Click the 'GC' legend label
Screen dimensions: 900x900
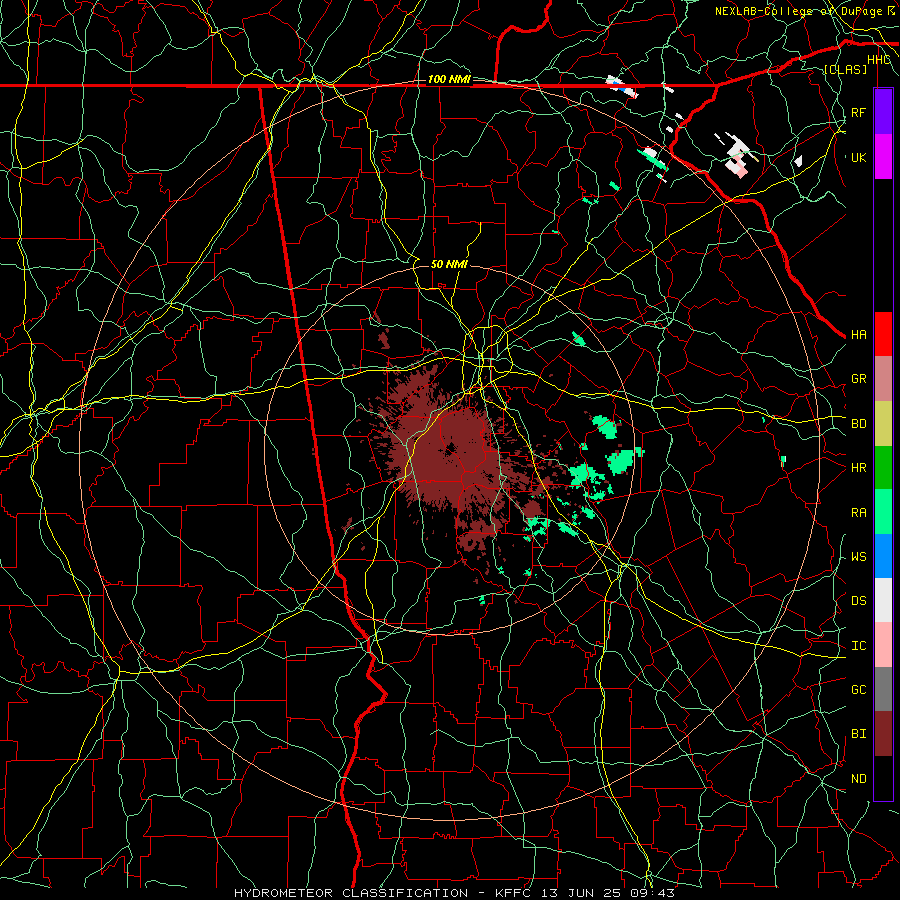coord(858,690)
